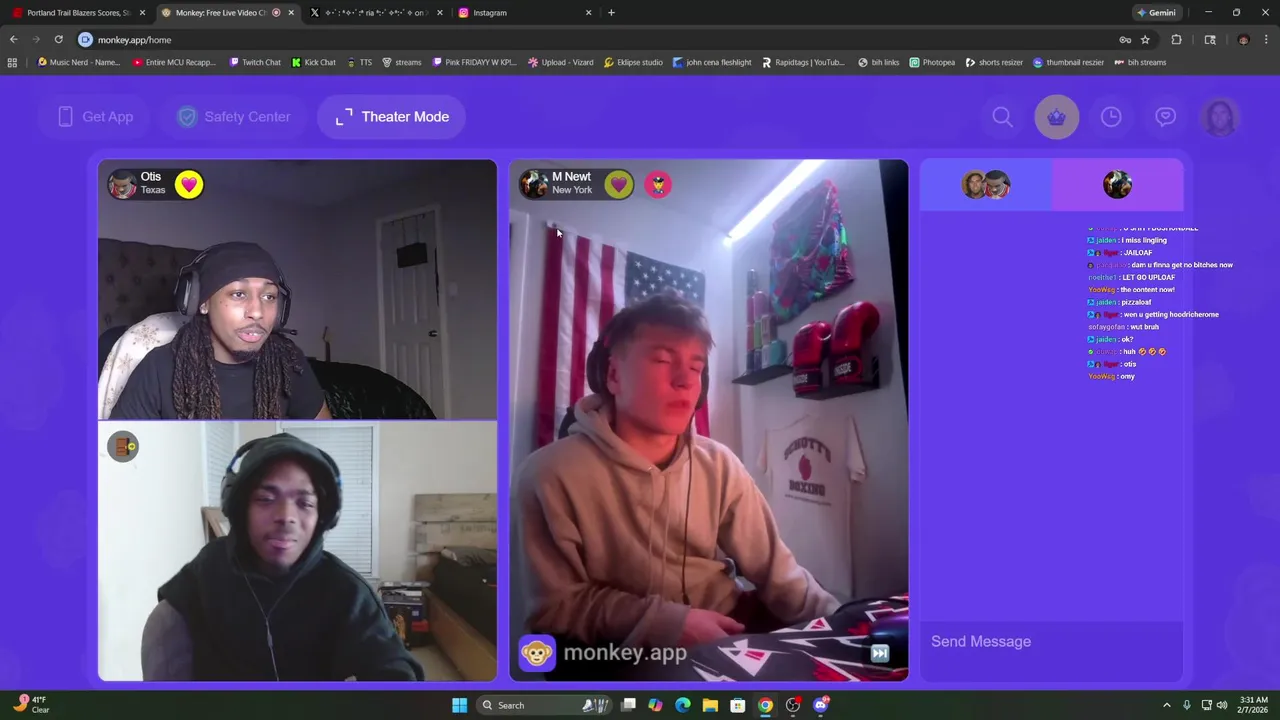Screen dimensions: 1280x720
Task: Open the chat messages heart icon
Action: (x=1166, y=117)
